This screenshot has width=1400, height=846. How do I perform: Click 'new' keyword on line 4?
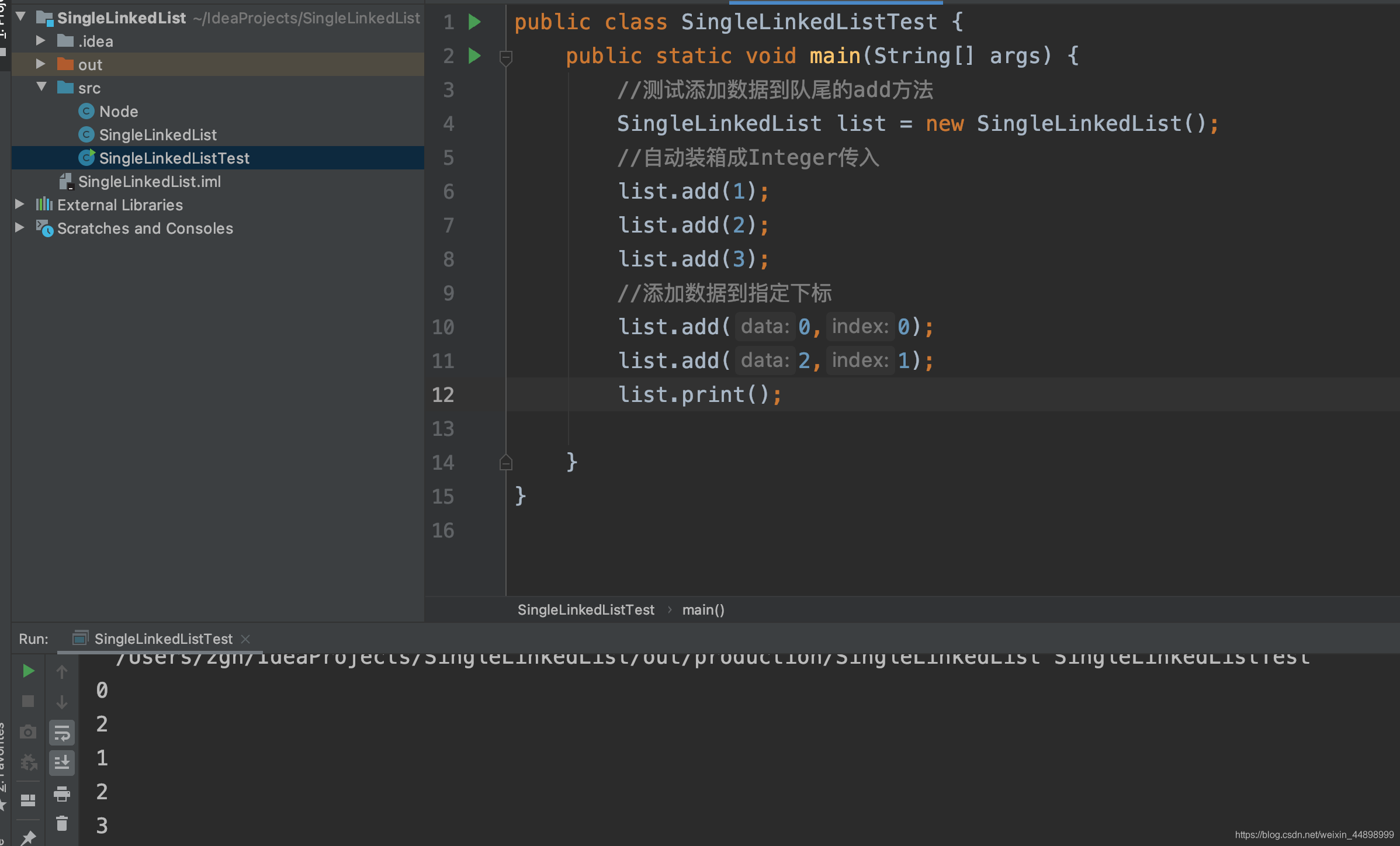pyautogui.click(x=944, y=124)
